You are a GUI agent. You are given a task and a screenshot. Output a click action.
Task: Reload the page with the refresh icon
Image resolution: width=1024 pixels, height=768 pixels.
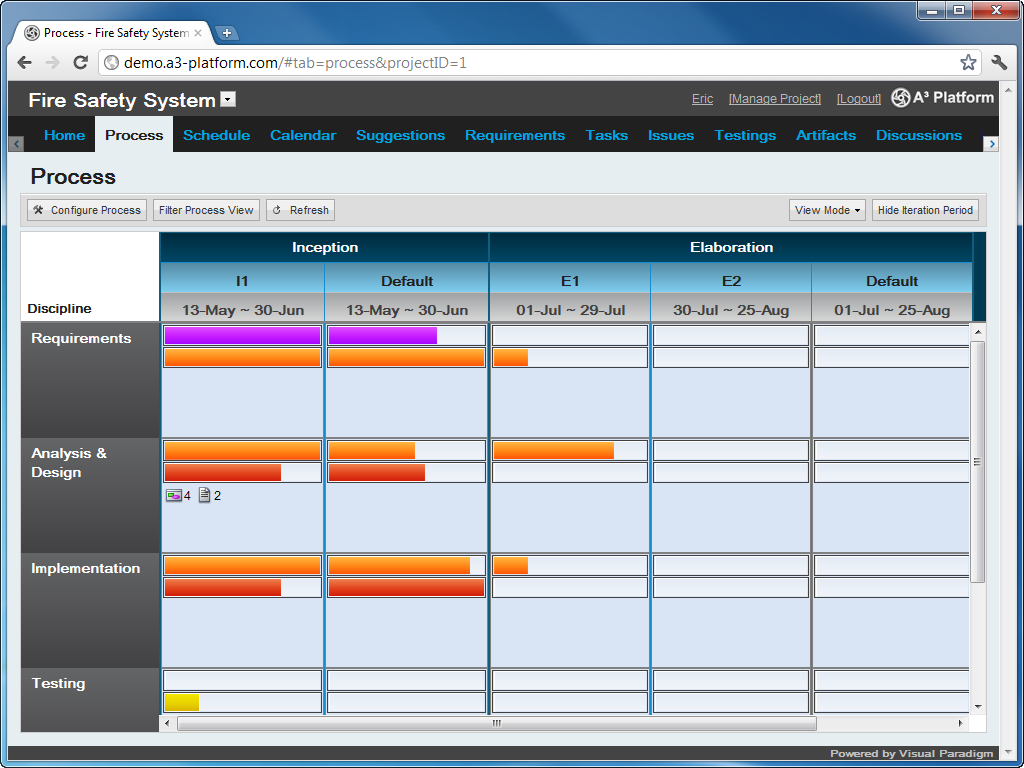pos(80,63)
